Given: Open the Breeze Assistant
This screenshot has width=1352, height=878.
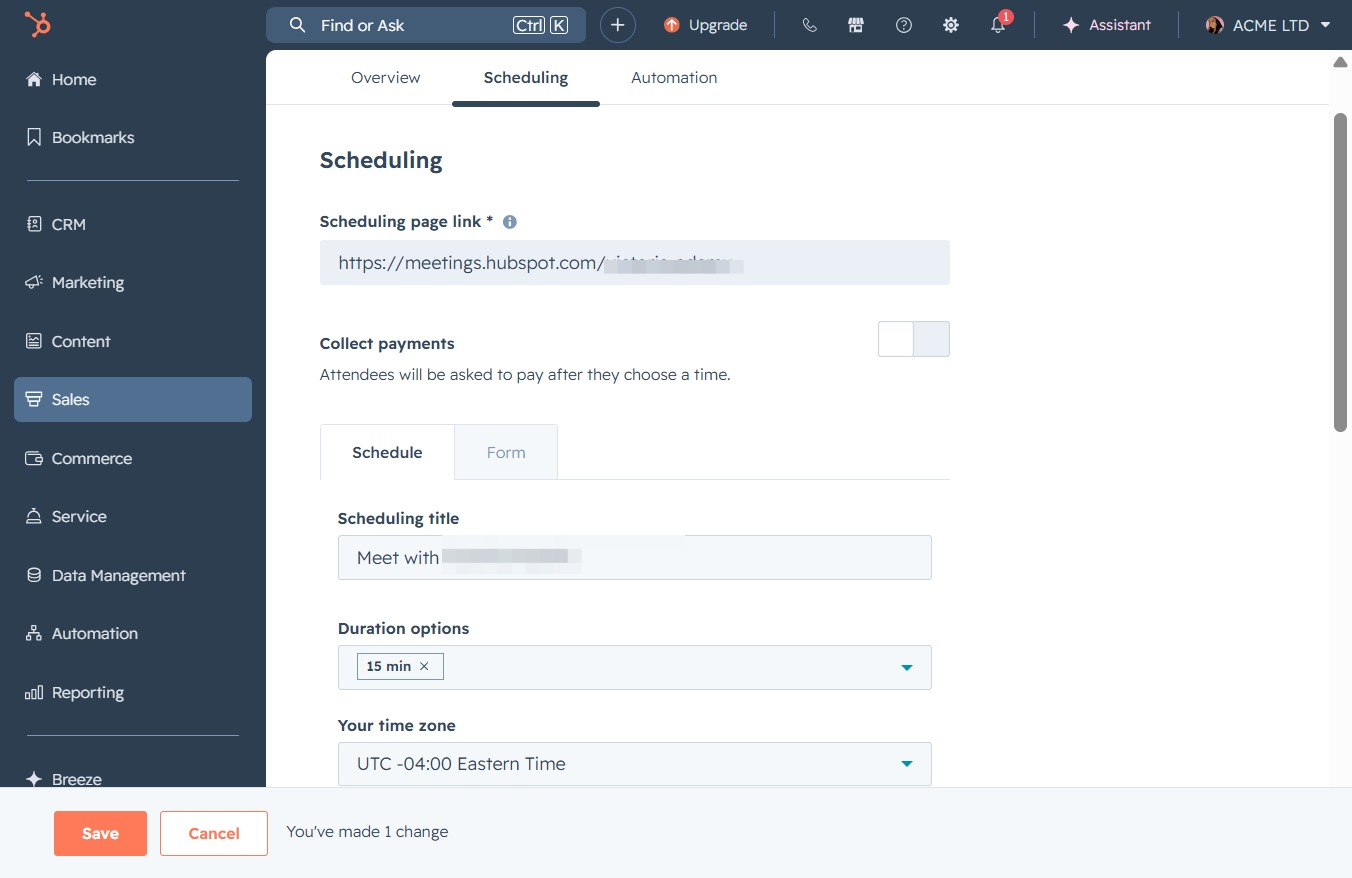Looking at the screenshot, I should coord(1106,25).
